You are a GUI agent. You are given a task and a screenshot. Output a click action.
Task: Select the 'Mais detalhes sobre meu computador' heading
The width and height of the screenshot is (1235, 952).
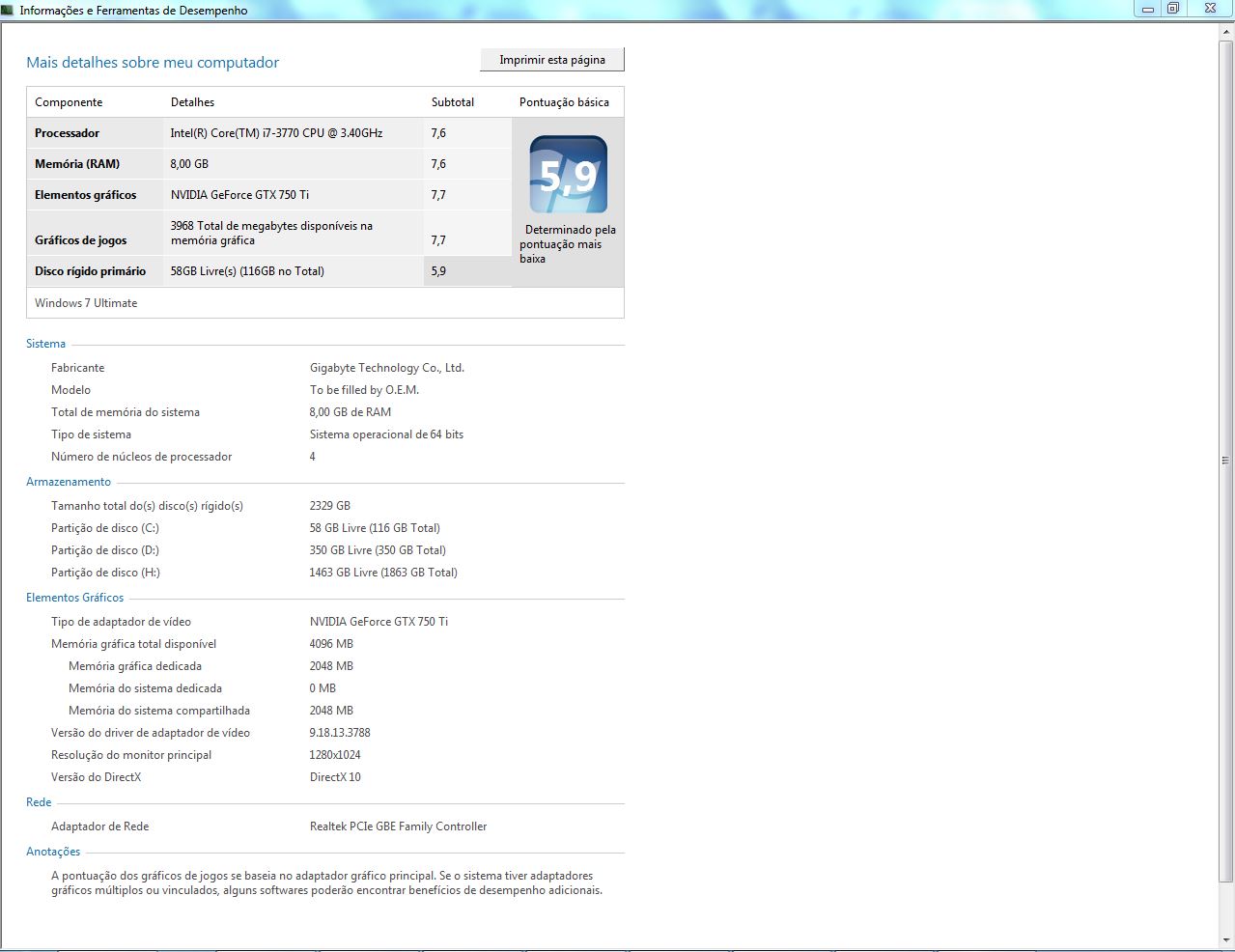[153, 63]
